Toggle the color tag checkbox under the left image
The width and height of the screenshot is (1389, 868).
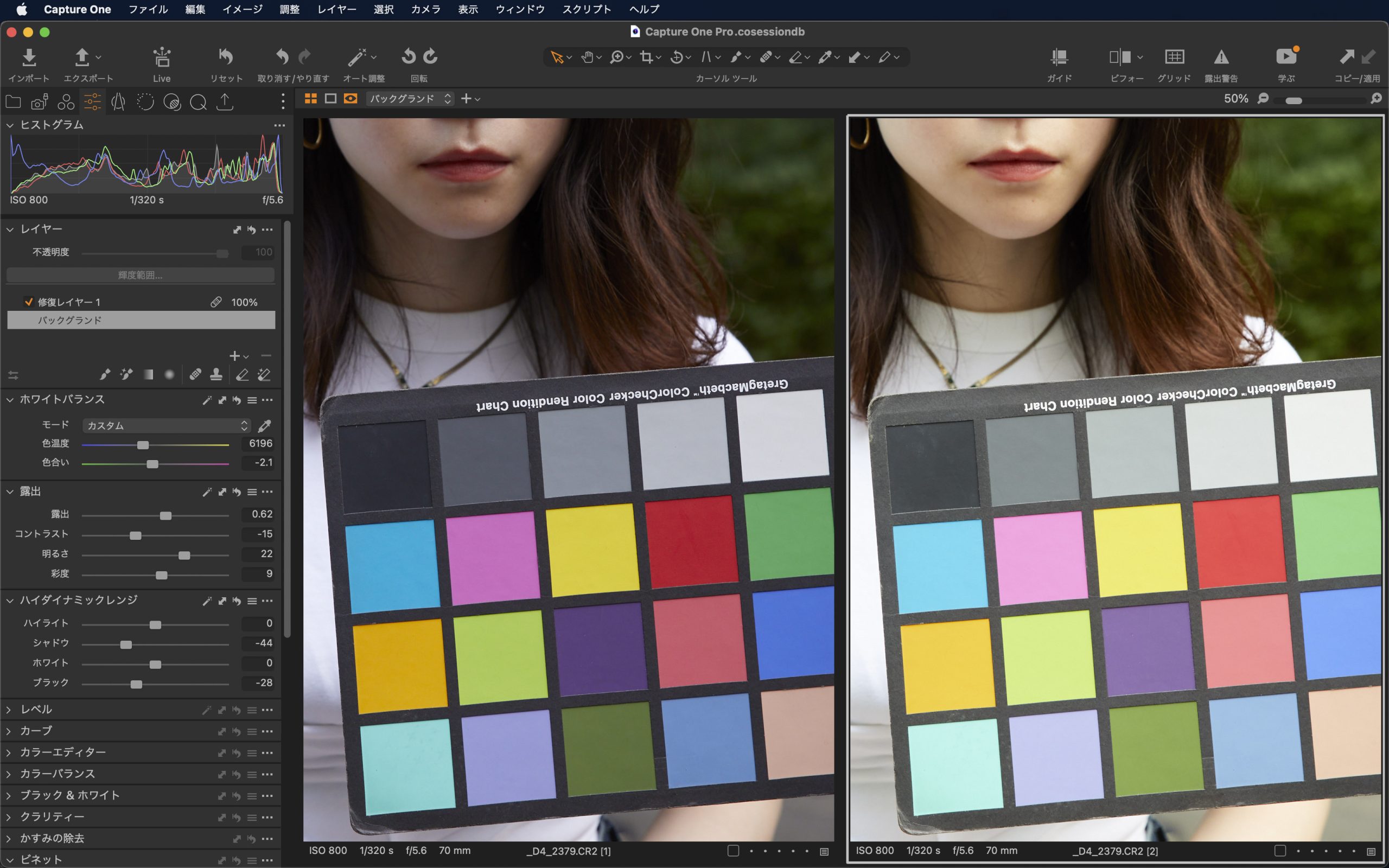[733, 851]
